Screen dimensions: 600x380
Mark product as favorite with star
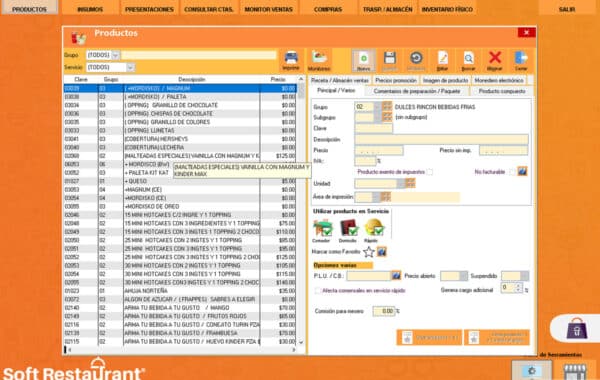[368, 252]
